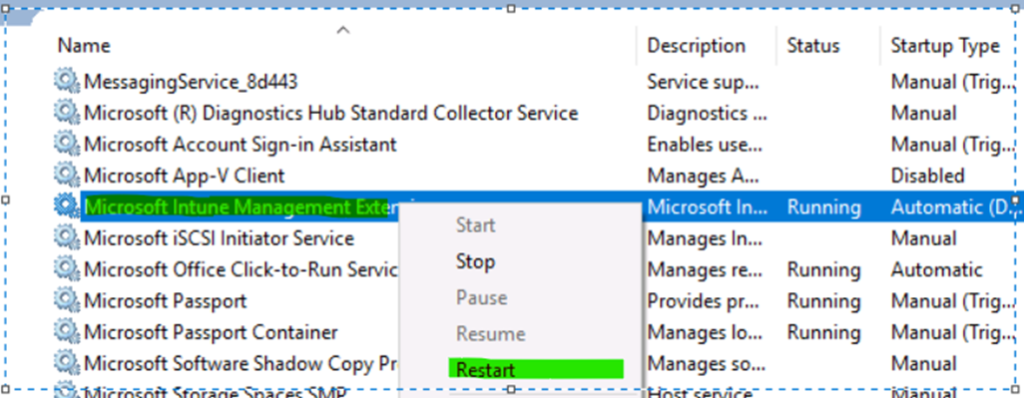The image size is (1024, 398).
Task: Click the Disabled startup type of App-V Client
Action: pos(927,175)
